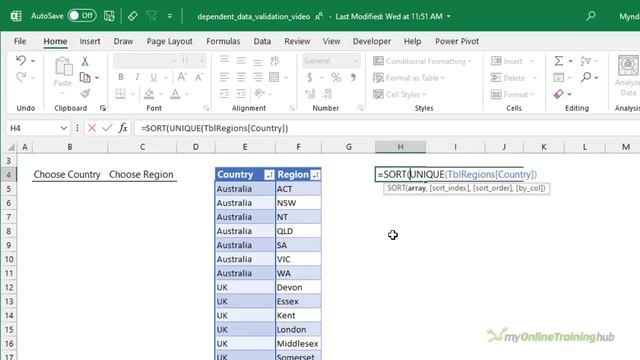Click the Undo arrow icon
The height and width of the screenshot is (360, 640).
(x=21, y=61)
